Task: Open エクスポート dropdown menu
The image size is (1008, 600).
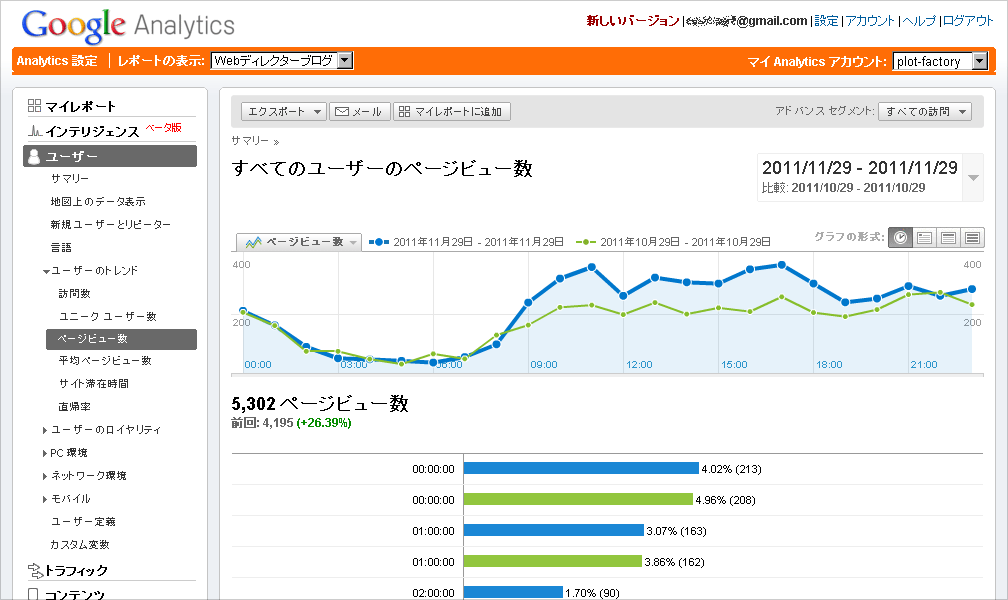Action: pyautogui.click(x=284, y=111)
